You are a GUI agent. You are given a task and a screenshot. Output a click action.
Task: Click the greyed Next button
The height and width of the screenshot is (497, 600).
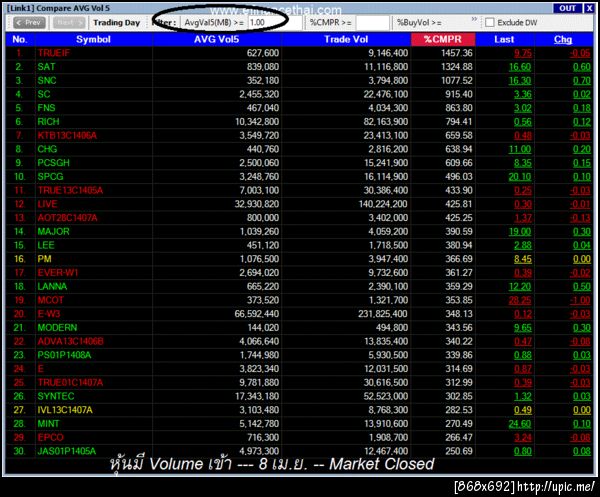point(69,23)
